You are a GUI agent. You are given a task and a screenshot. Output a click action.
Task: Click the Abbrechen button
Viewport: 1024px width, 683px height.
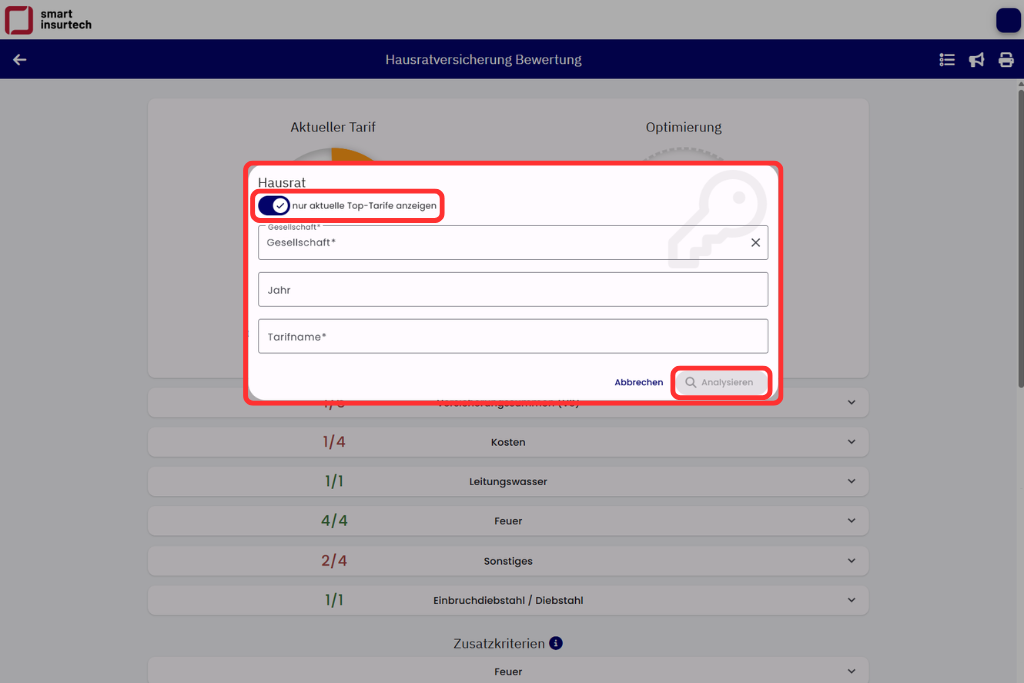(x=639, y=383)
